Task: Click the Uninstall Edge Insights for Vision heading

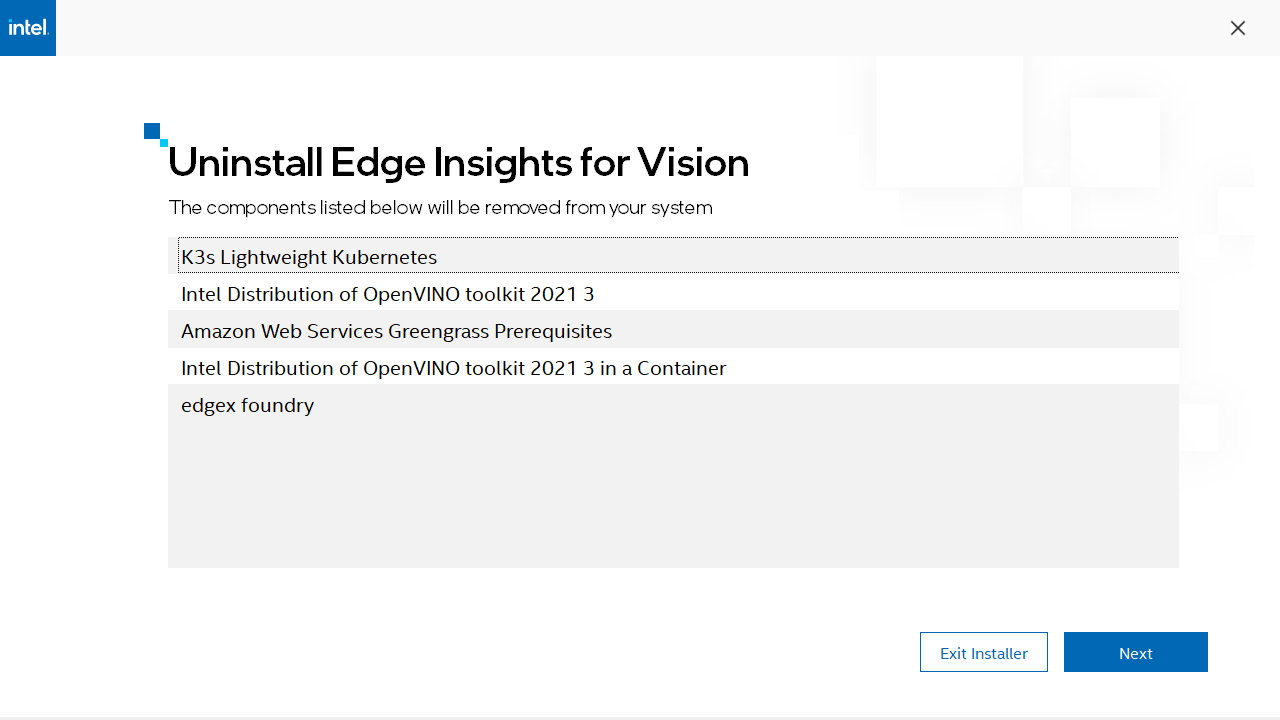Action: [x=459, y=163]
